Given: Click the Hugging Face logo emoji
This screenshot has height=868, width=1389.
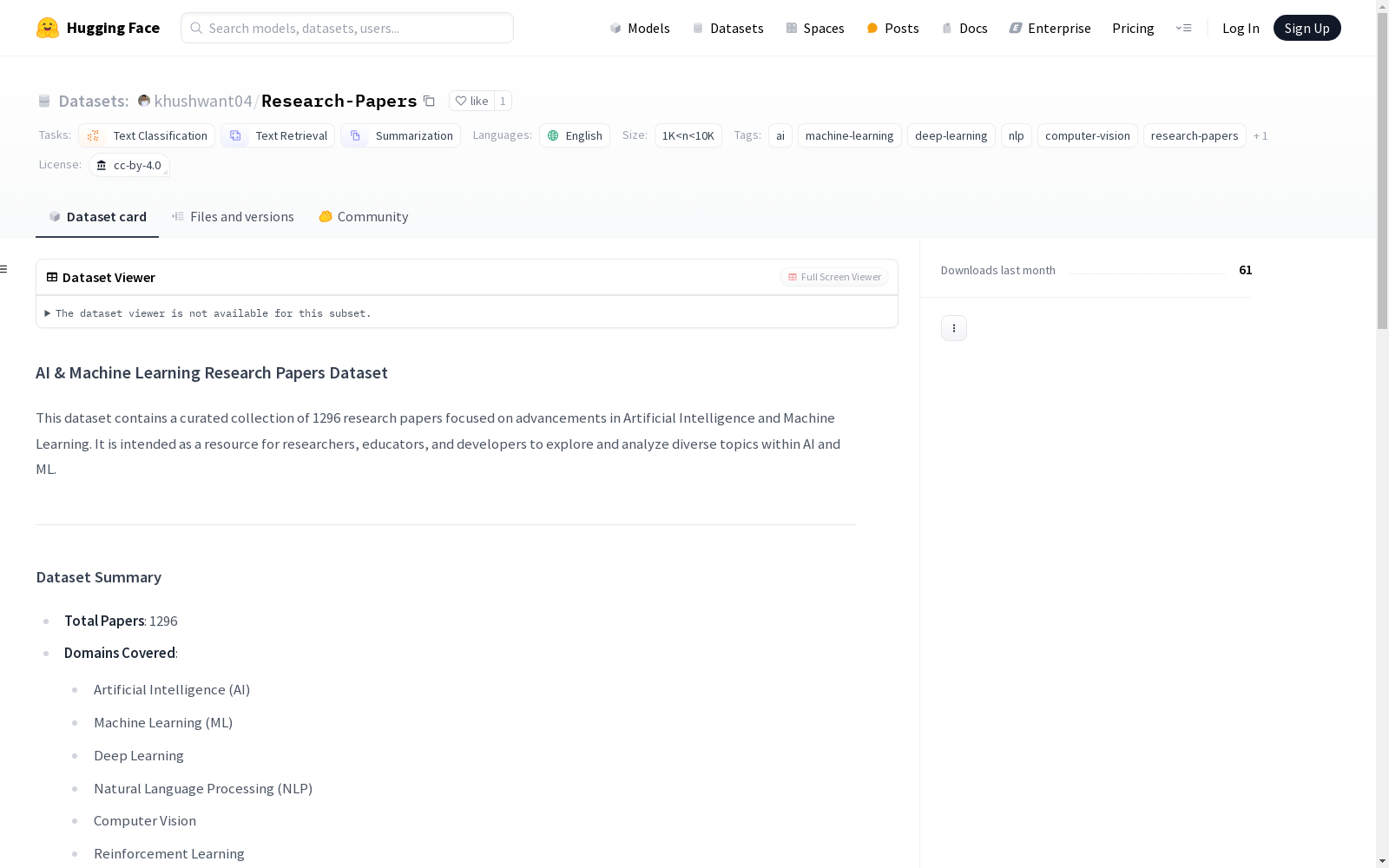Looking at the screenshot, I should pyautogui.click(x=48, y=28).
